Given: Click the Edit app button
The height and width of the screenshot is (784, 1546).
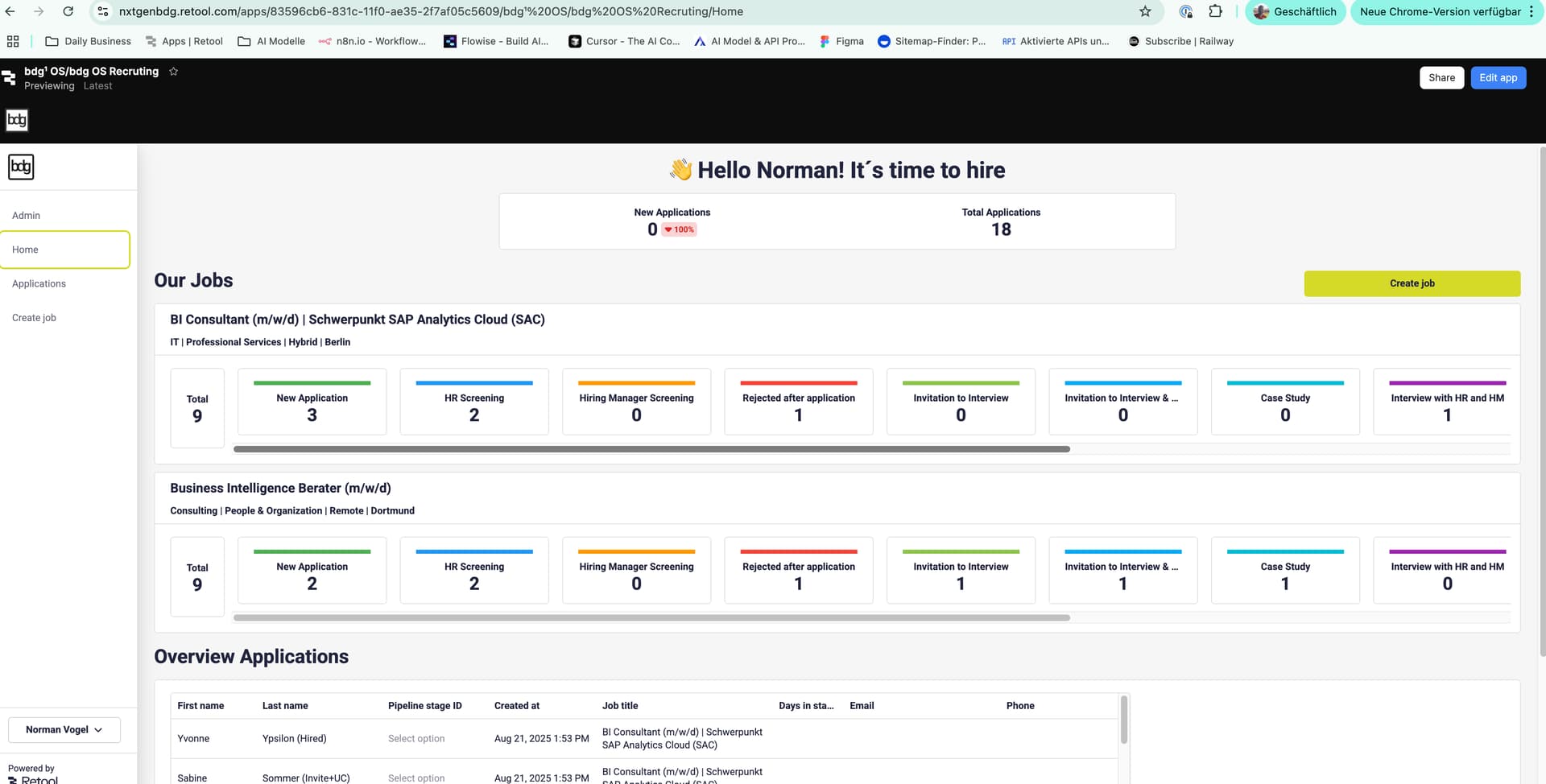Looking at the screenshot, I should pyautogui.click(x=1498, y=78).
